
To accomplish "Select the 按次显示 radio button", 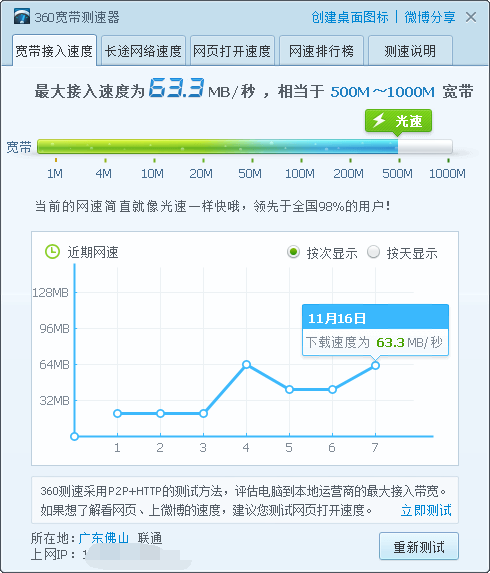I will coord(293,252).
